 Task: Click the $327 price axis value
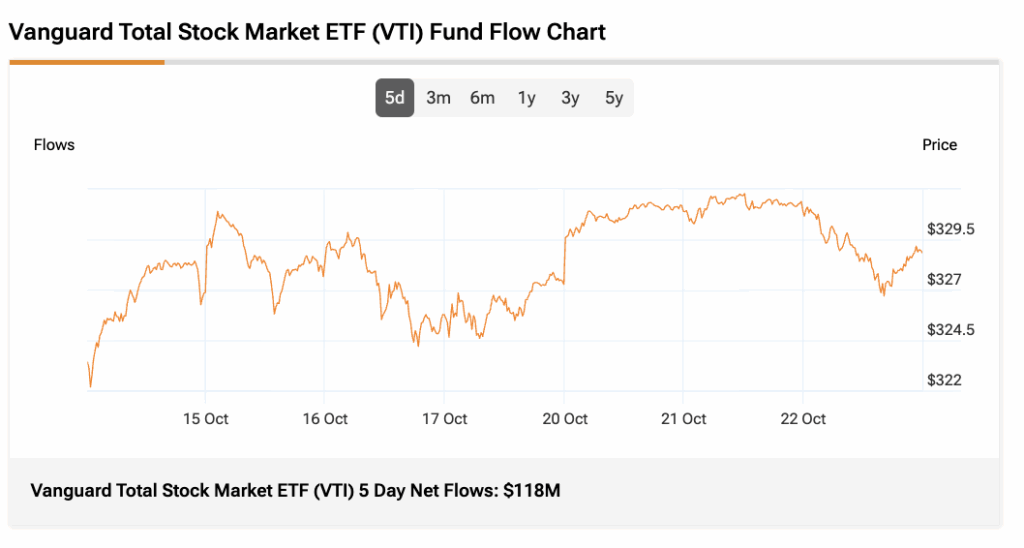(x=944, y=279)
